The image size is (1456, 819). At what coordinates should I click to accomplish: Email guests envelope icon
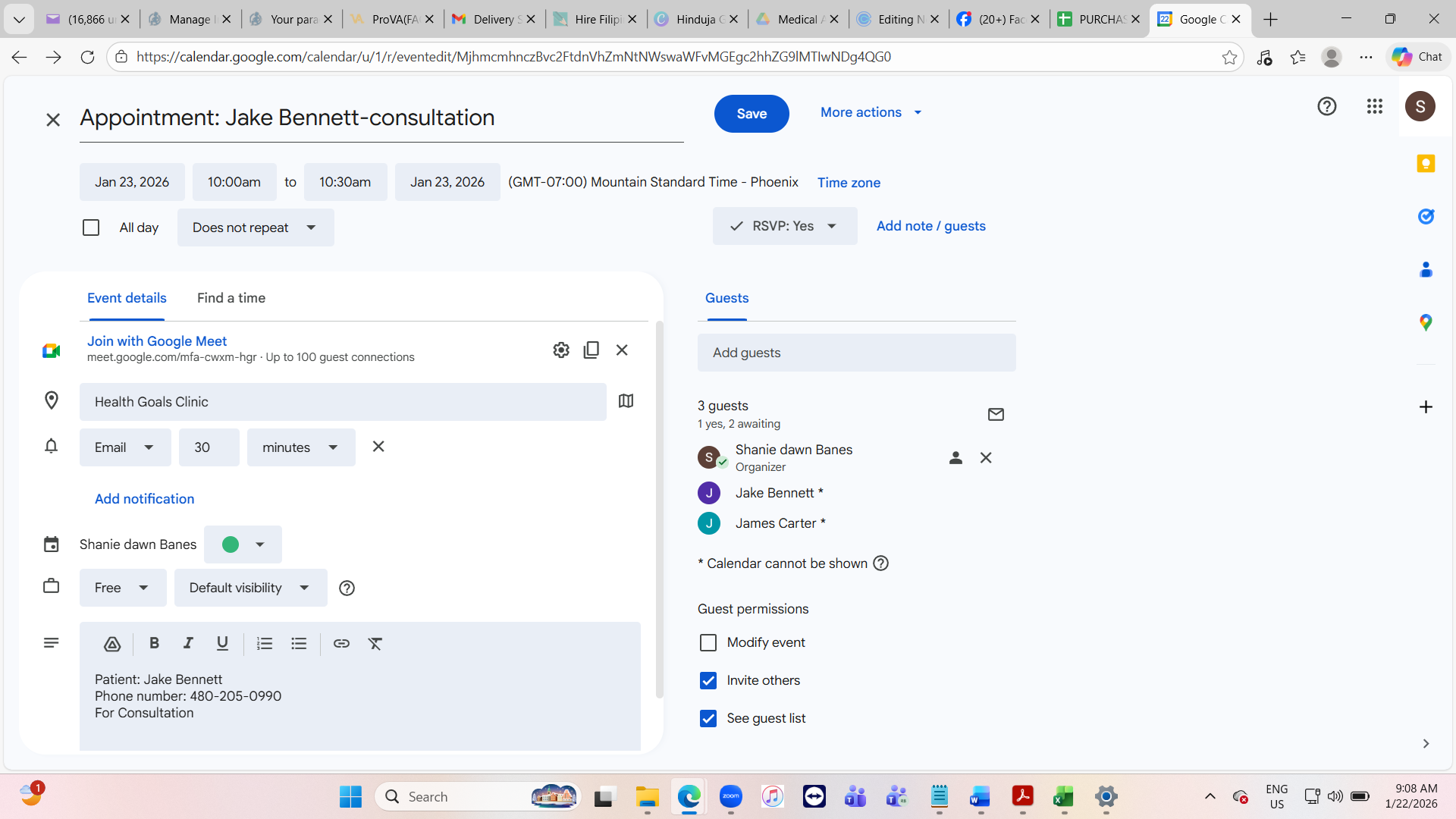point(996,414)
